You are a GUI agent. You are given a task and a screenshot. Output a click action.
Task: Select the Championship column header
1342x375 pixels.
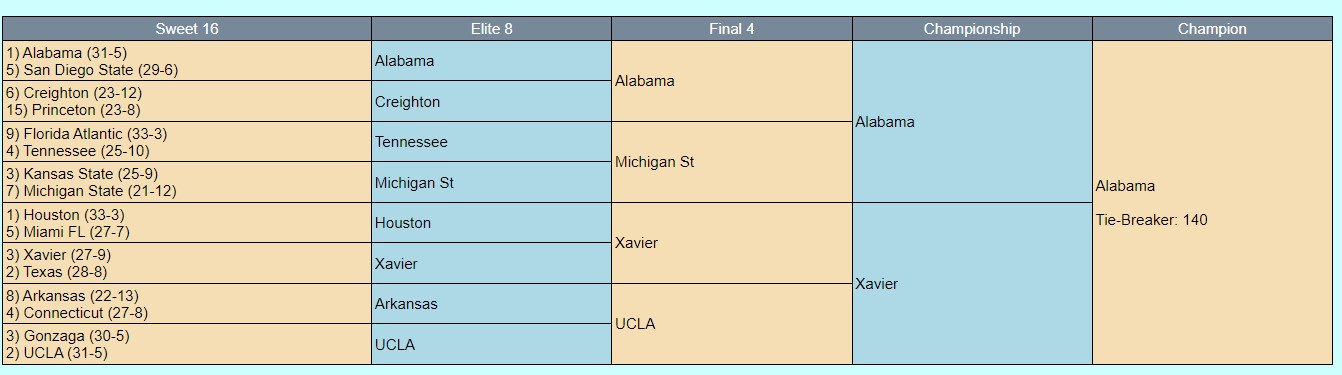pyautogui.click(x=972, y=29)
